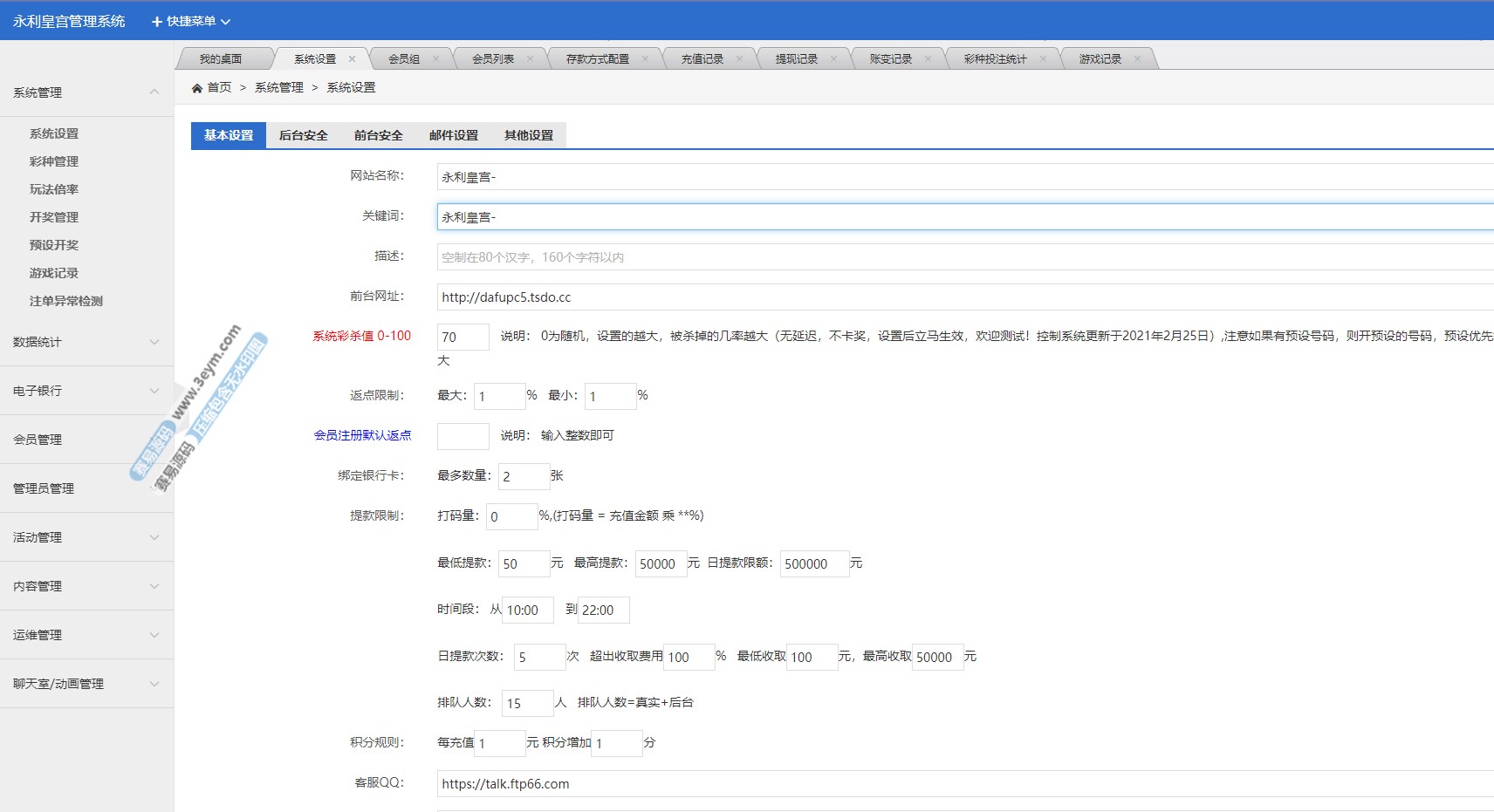Screen dimensions: 1494x812
Task: Click the plus icon beside 快捷菜单
Action: pos(157,22)
